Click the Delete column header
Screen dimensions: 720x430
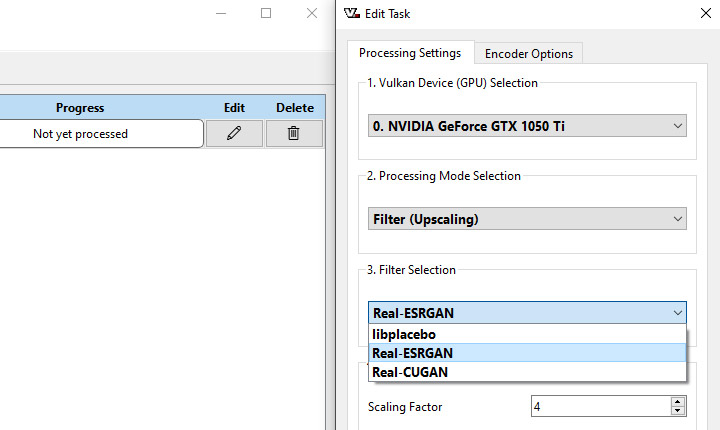click(295, 108)
